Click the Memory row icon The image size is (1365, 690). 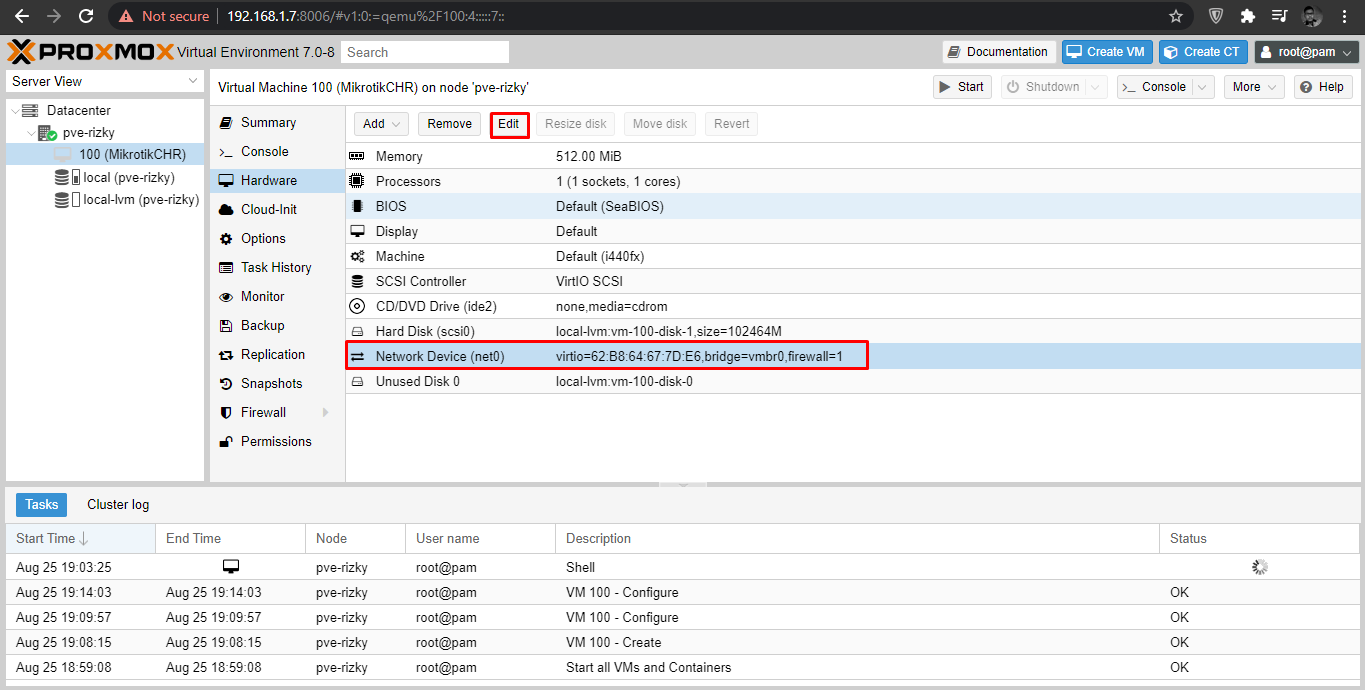[357, 156]
